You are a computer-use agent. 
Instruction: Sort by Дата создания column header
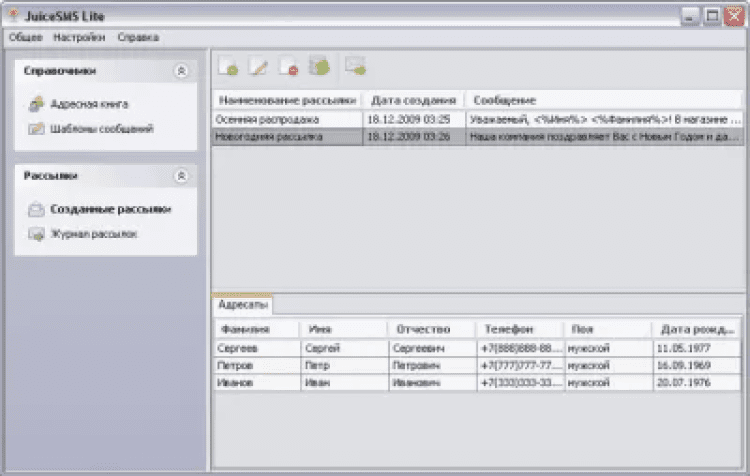tap(414, 100)
